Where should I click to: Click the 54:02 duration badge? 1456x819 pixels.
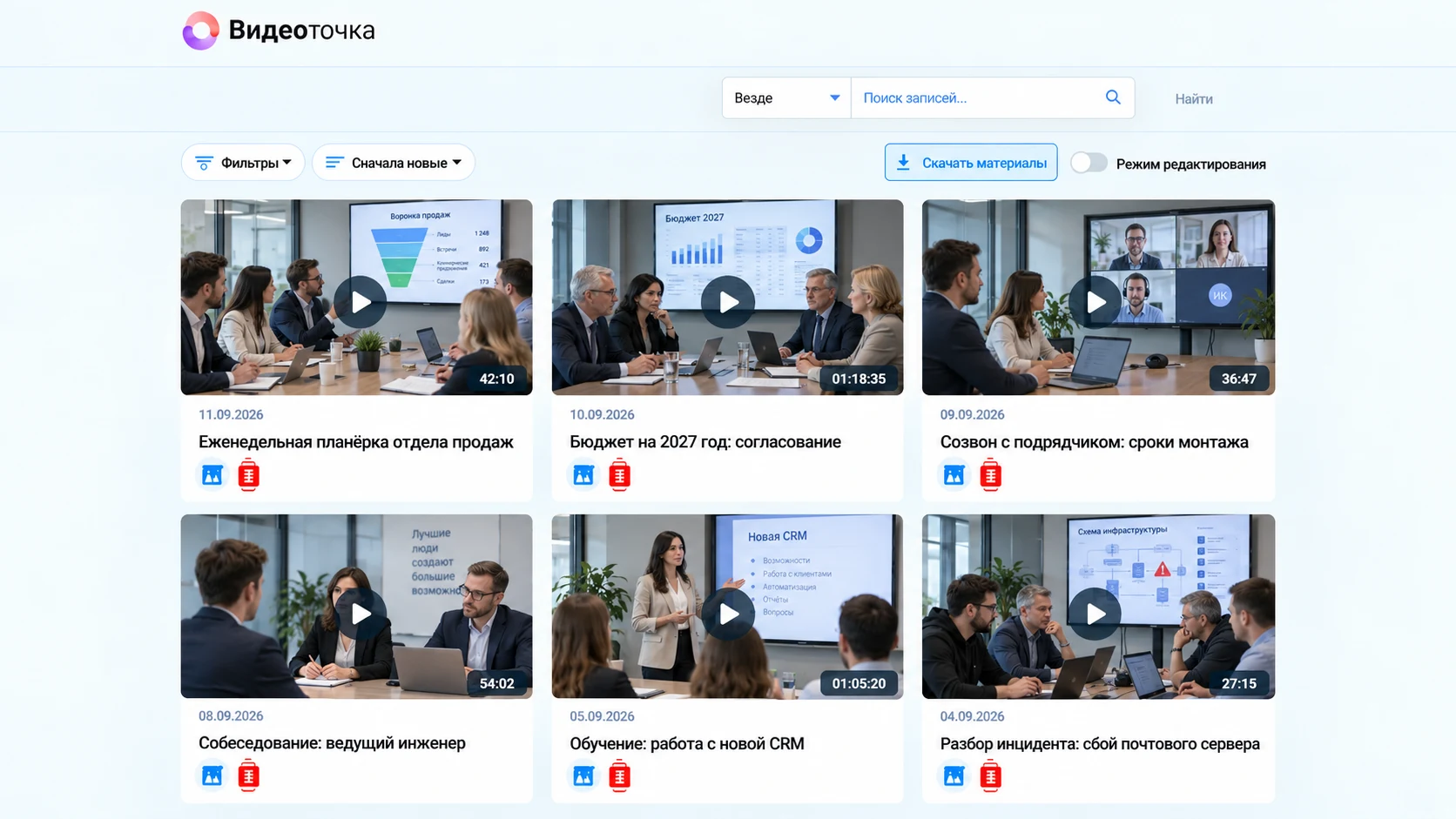(496, 683)
